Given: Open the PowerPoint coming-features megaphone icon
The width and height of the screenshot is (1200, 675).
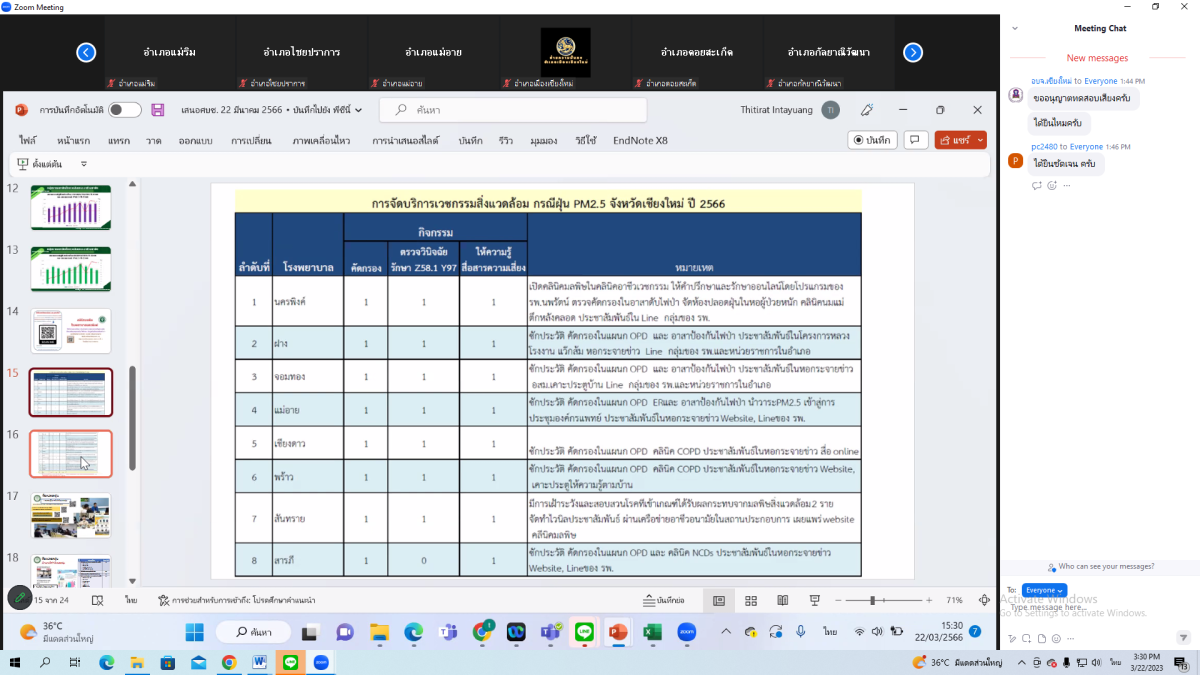Looking at the screenshot, I should pyautogui.click(x=867, y=110).
